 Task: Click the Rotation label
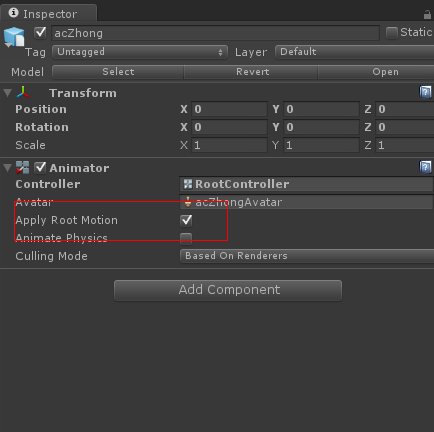pyautogui.click(x=42, y=127)
